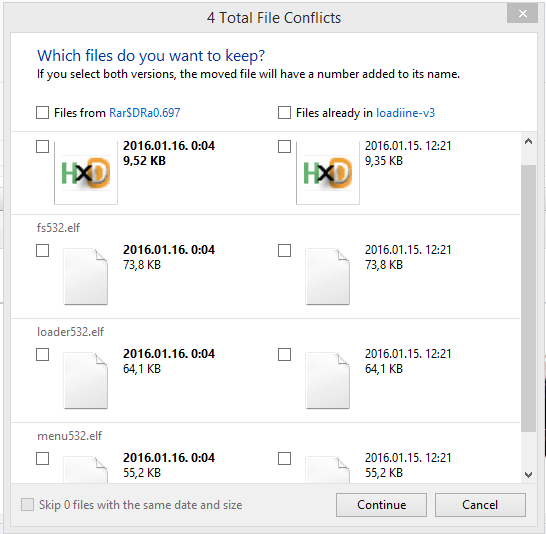
Task: Keep the newer loader532.elf dated 2016.01.16
Action: pyautogui.click(x=42, y=354)
